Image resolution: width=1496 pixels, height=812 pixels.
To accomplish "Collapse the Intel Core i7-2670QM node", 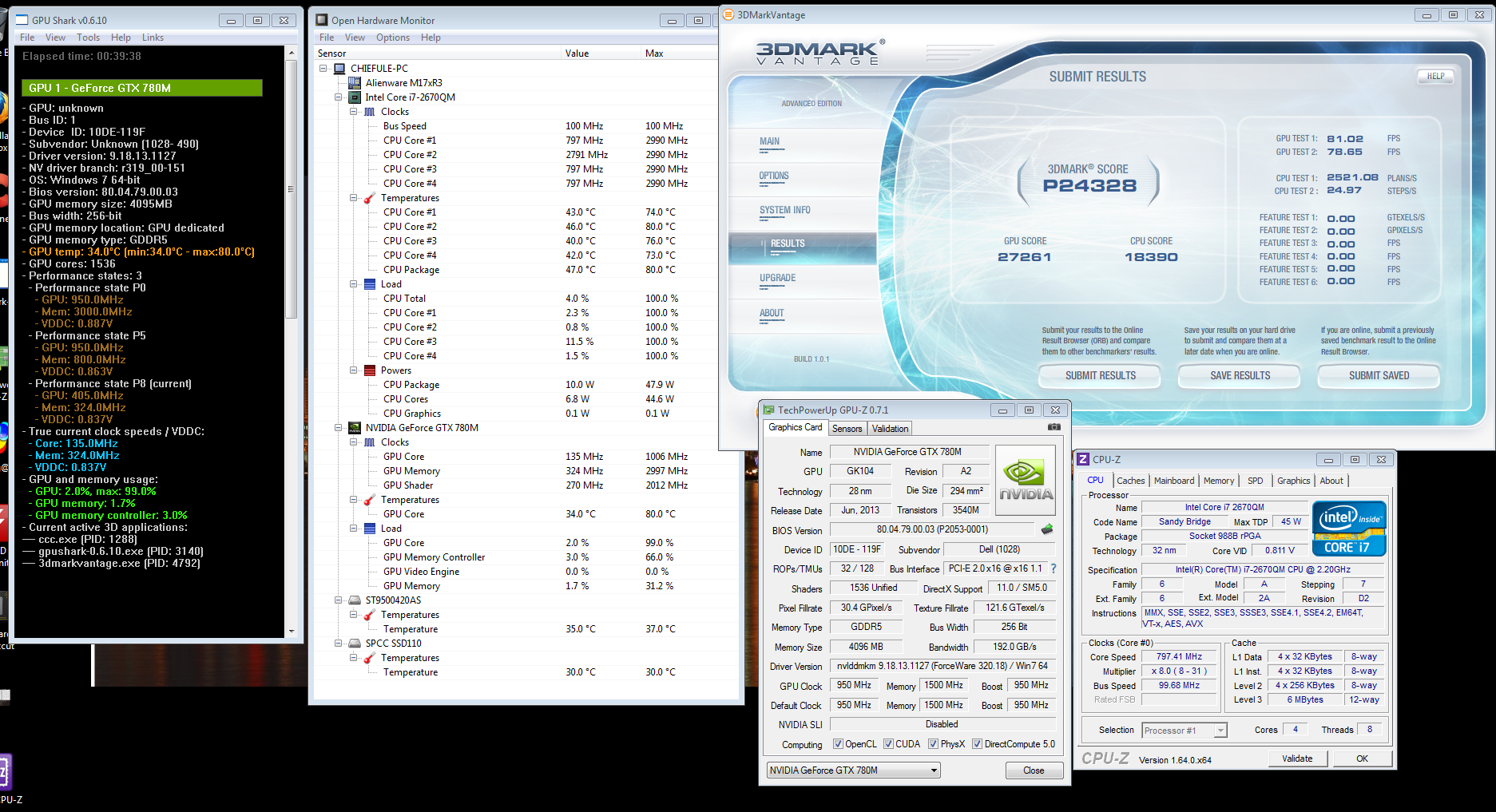I will [x=339, y=97].
